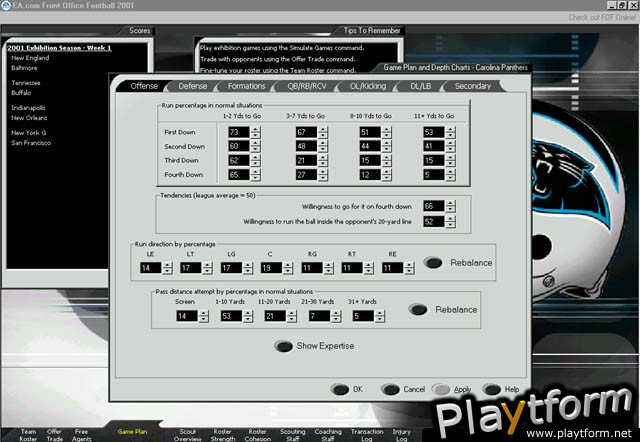Screen dimensions: 640x442
Task: Click the Tips To Remember panel tab
Action: (371, 31)
